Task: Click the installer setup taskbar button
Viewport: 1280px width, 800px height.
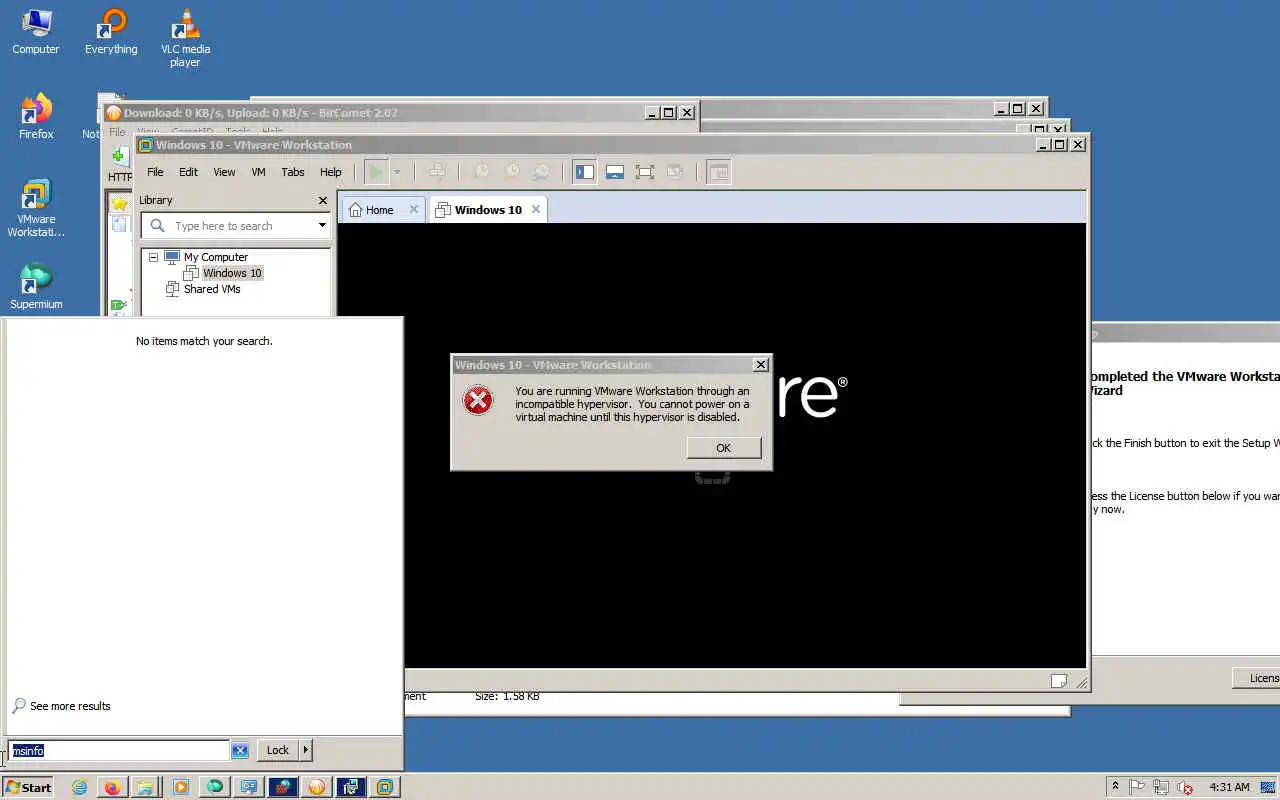Action: tap(350, 787)
